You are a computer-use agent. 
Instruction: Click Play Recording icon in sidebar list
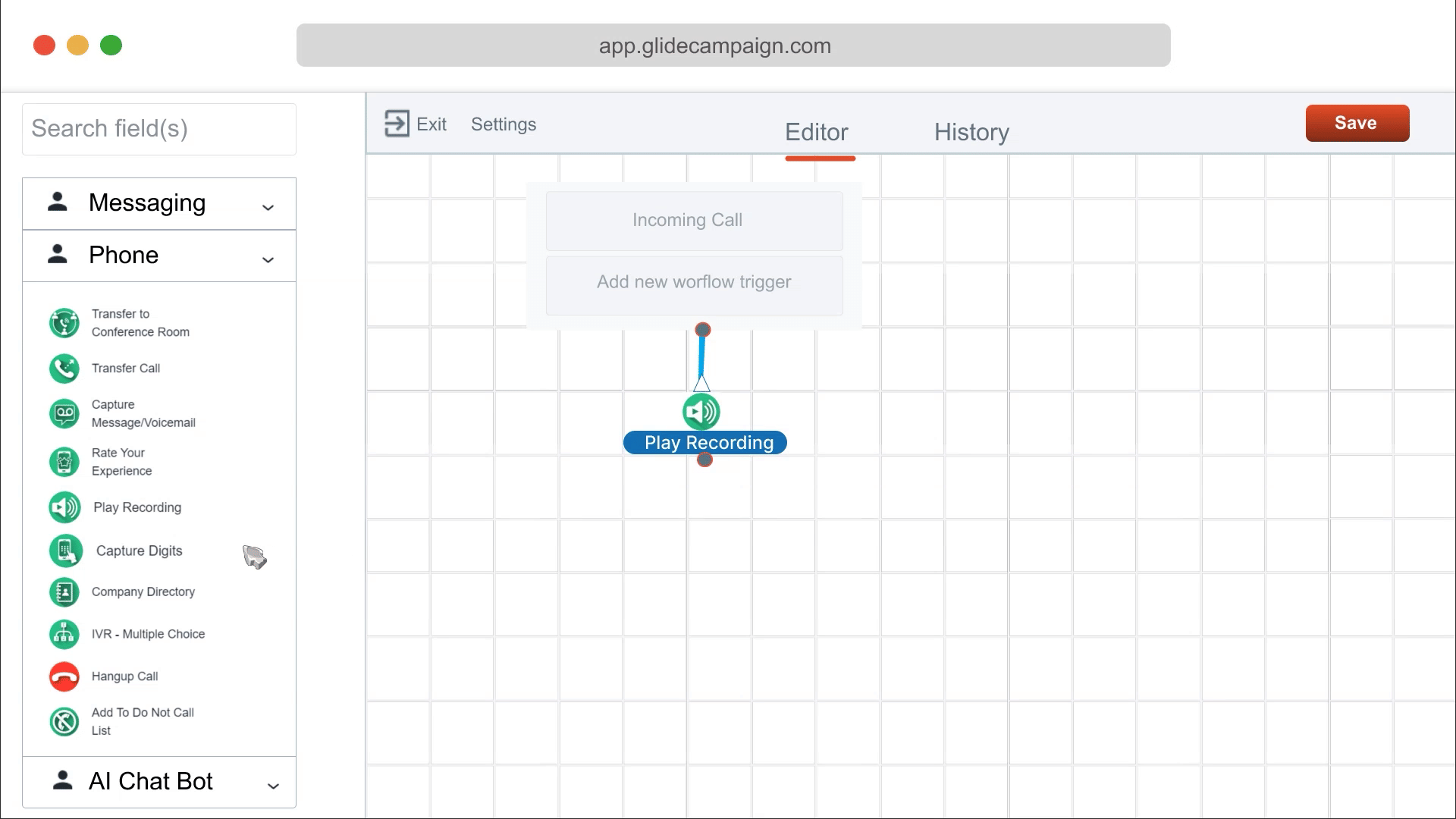pos(64,507)
